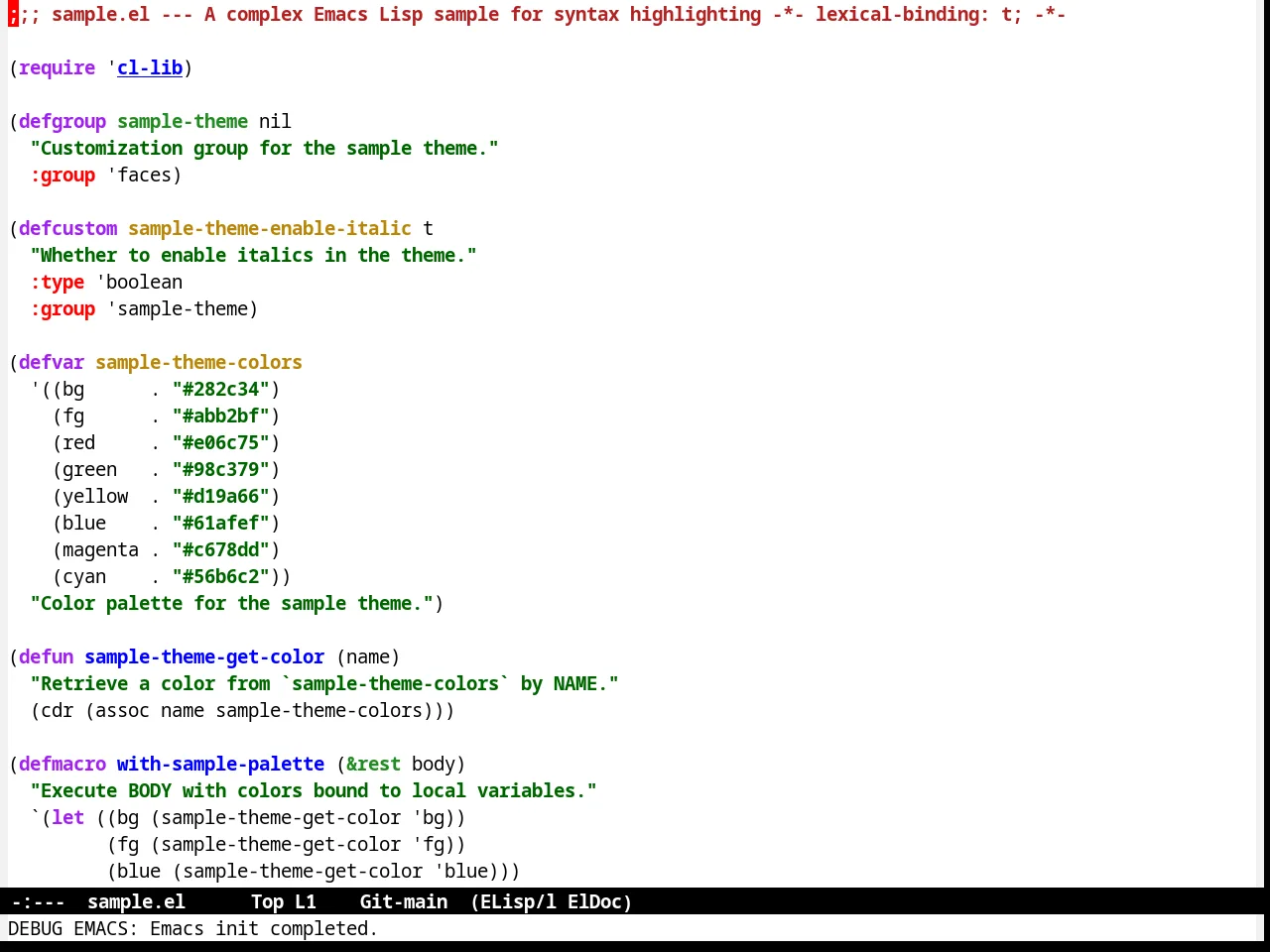Image resolution: width=1270 pixels, height=952 pixels.
Task: Click the defcustom keyword
Action: (67, 228)
